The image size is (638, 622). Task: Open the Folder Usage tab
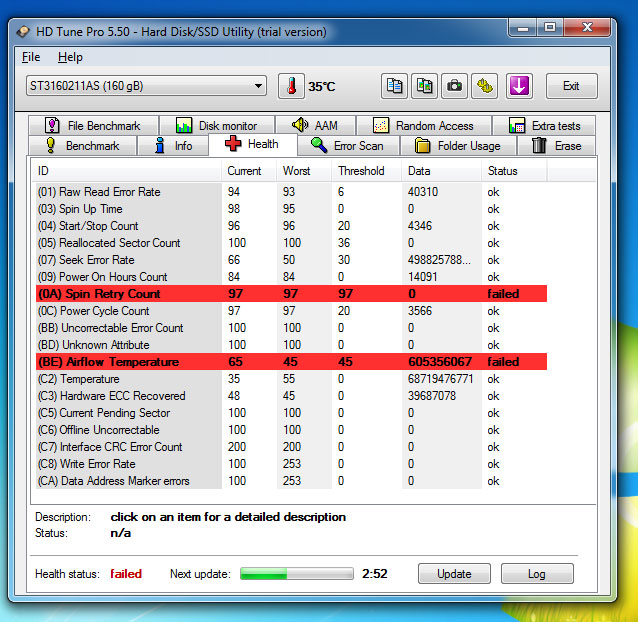click(x=458, y=146)
